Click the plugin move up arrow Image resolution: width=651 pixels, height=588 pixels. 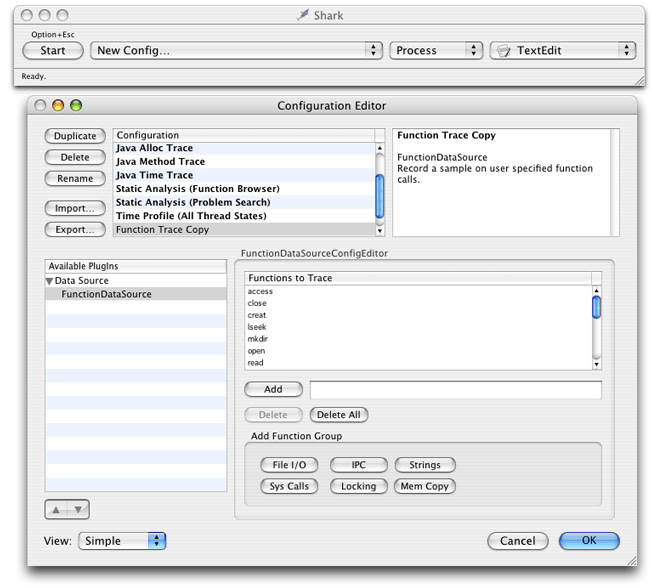coord(57,509)
